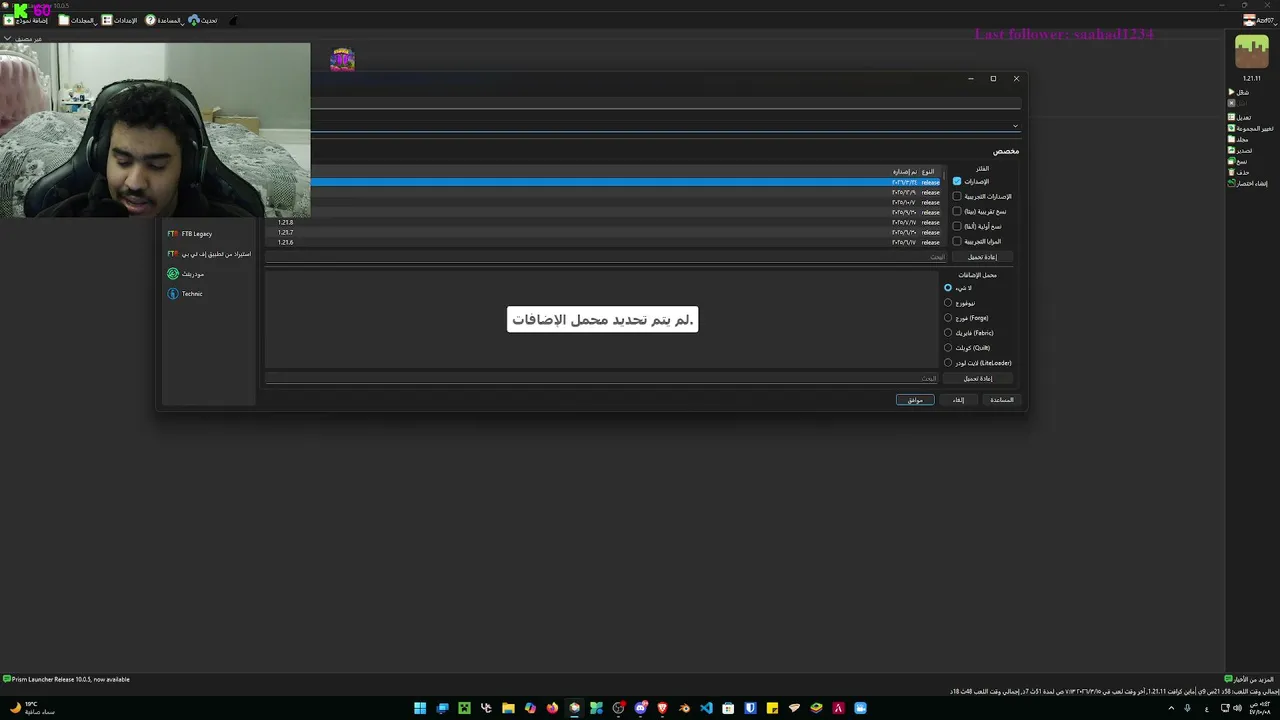
Task: Open Visual Studio Code from the taskbar
Action: 706,708
